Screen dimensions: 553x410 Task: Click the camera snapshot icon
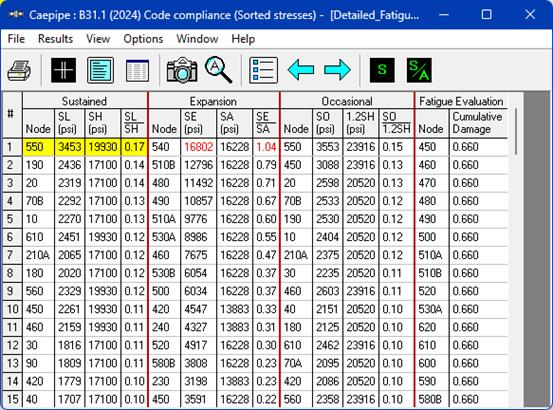[x=182, y=71]
